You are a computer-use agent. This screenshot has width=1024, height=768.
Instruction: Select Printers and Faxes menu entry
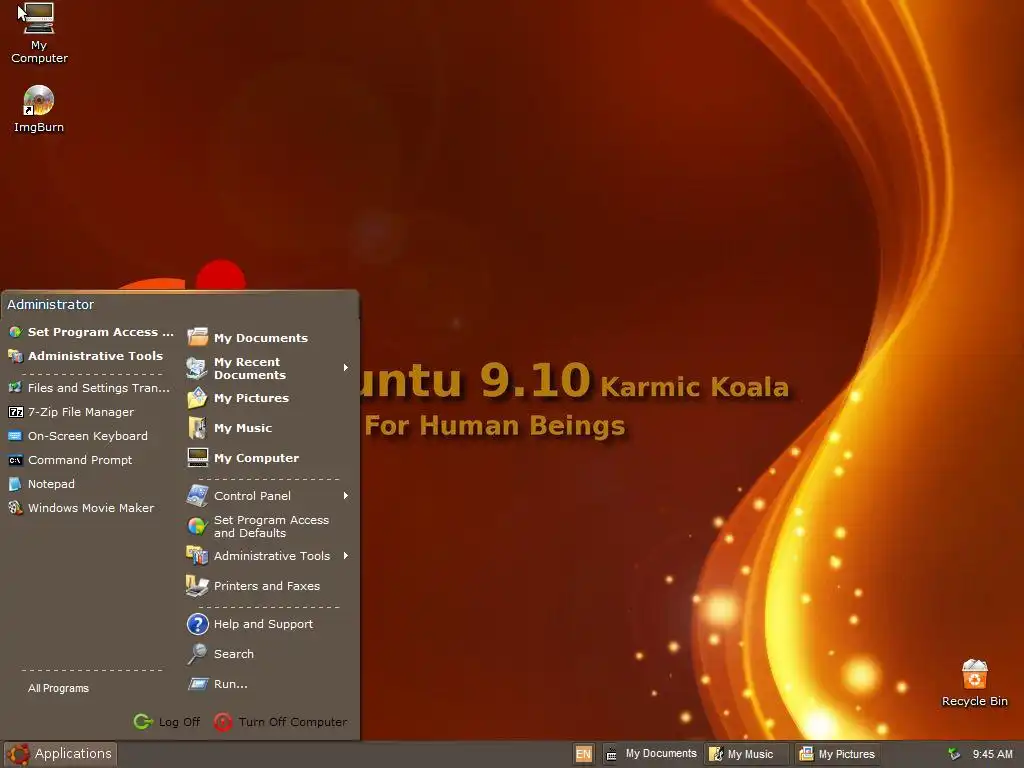coord(266,586)
